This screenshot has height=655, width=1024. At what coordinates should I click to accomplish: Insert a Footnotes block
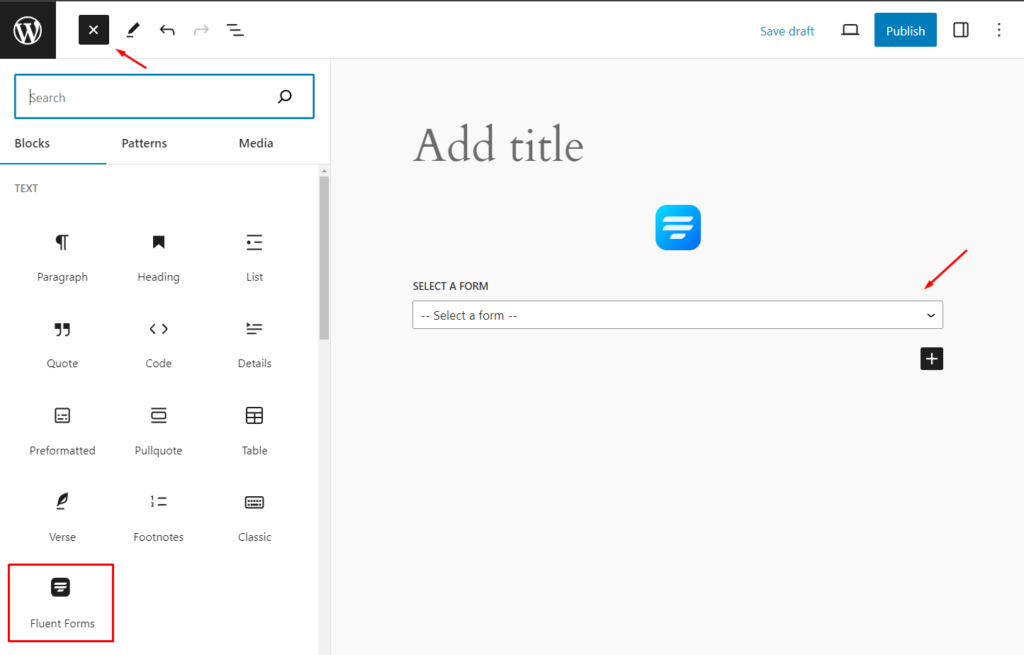click(158, 519)
